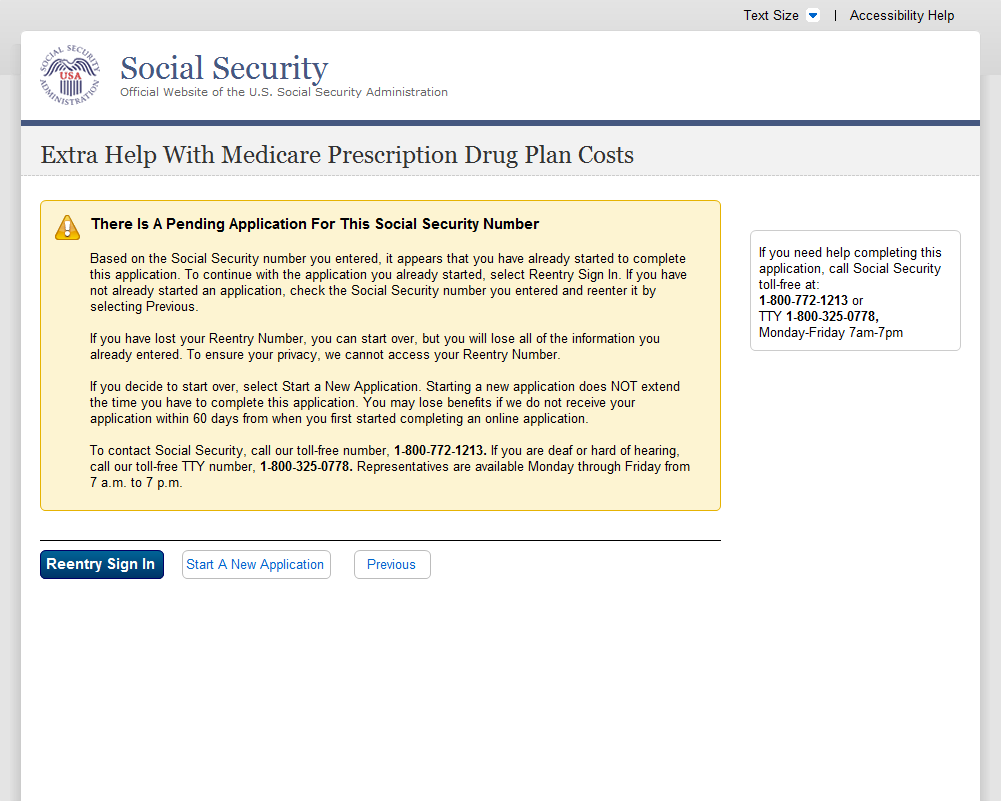Screen dimensions: 1008x808
Task: Click the Social Security site title
Action: coord(224,68)
